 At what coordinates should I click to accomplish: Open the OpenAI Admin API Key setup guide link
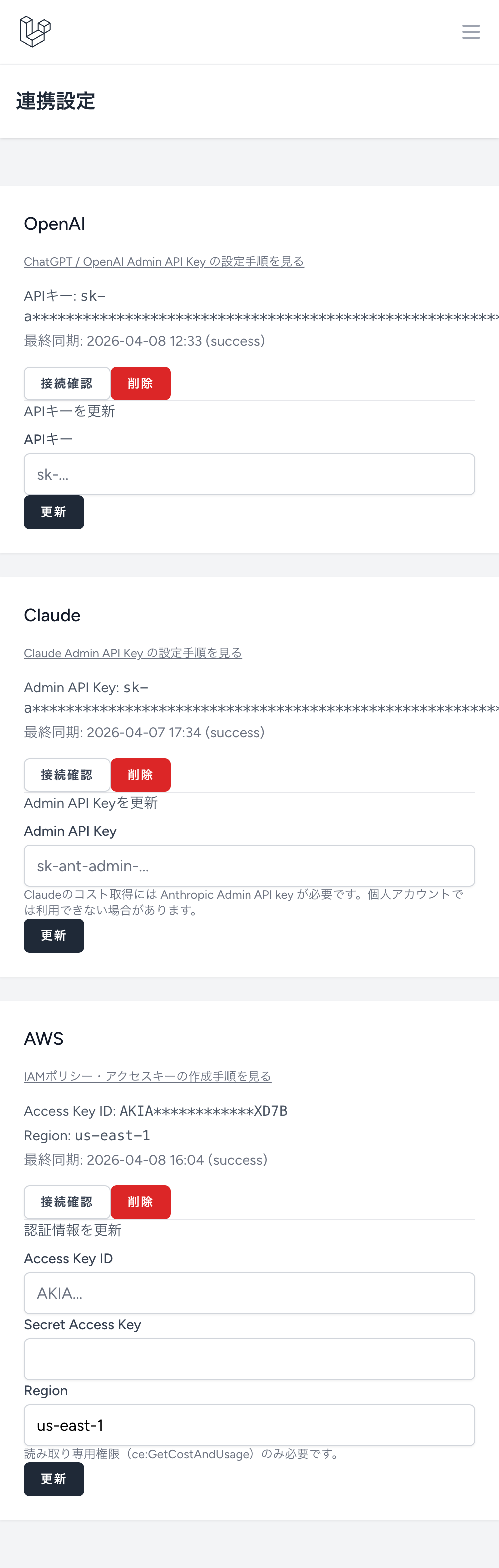[x=164, y=261]
